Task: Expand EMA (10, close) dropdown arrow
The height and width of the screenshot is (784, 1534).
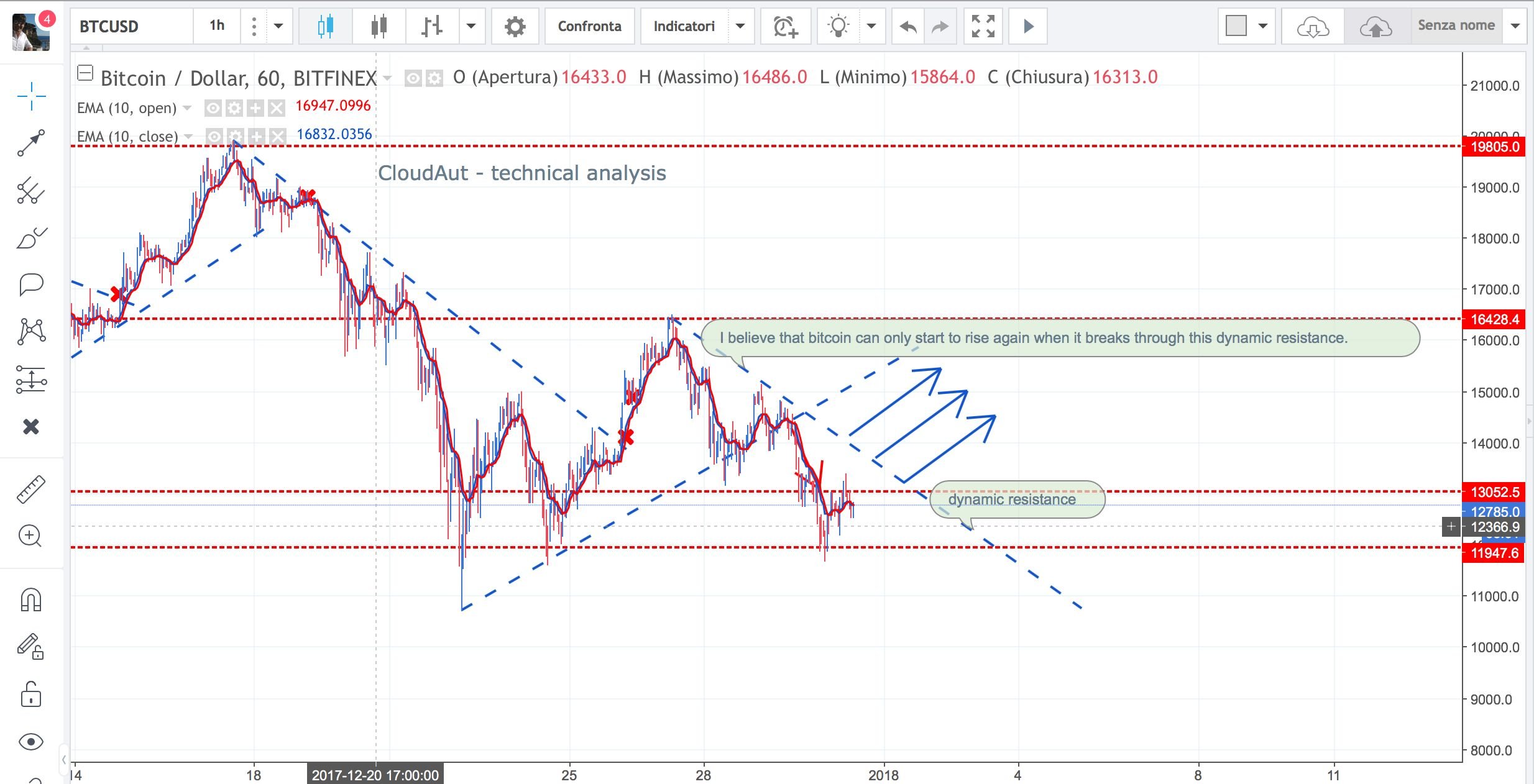Action: pyautogui.click(x=188, y=137)
